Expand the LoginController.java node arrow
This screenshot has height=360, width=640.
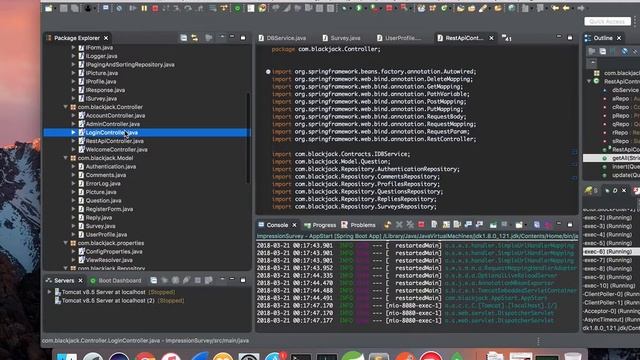point(73,132)
